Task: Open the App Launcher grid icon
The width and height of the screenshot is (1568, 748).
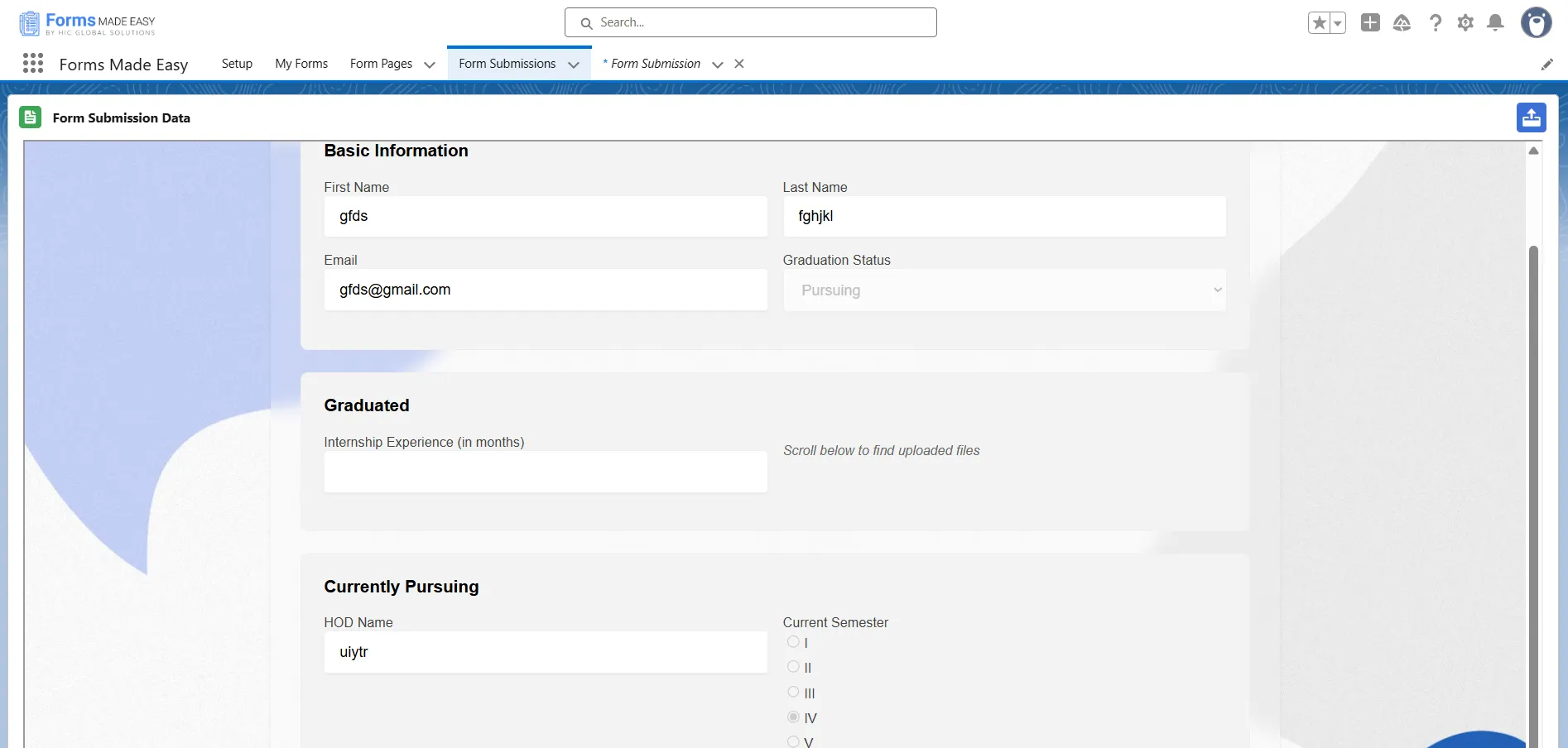Action: [33, 64]
